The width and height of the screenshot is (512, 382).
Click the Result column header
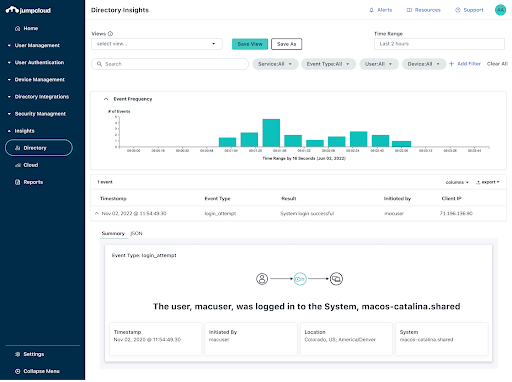(289, 199)
